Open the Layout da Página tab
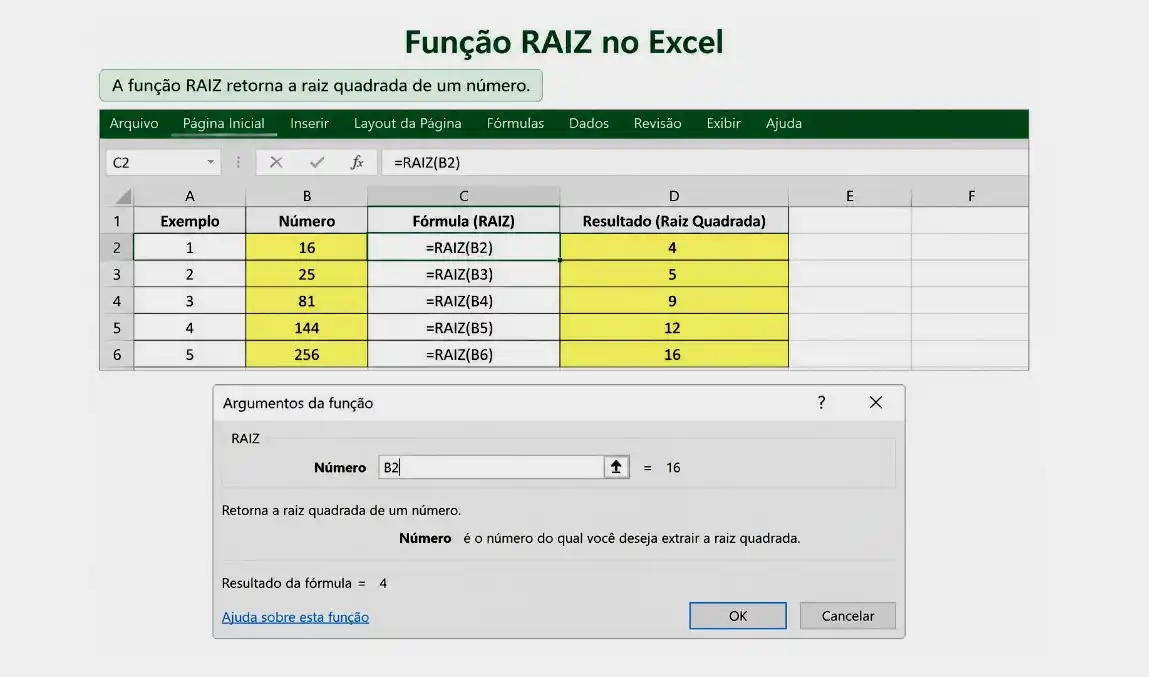 point(407,123)
